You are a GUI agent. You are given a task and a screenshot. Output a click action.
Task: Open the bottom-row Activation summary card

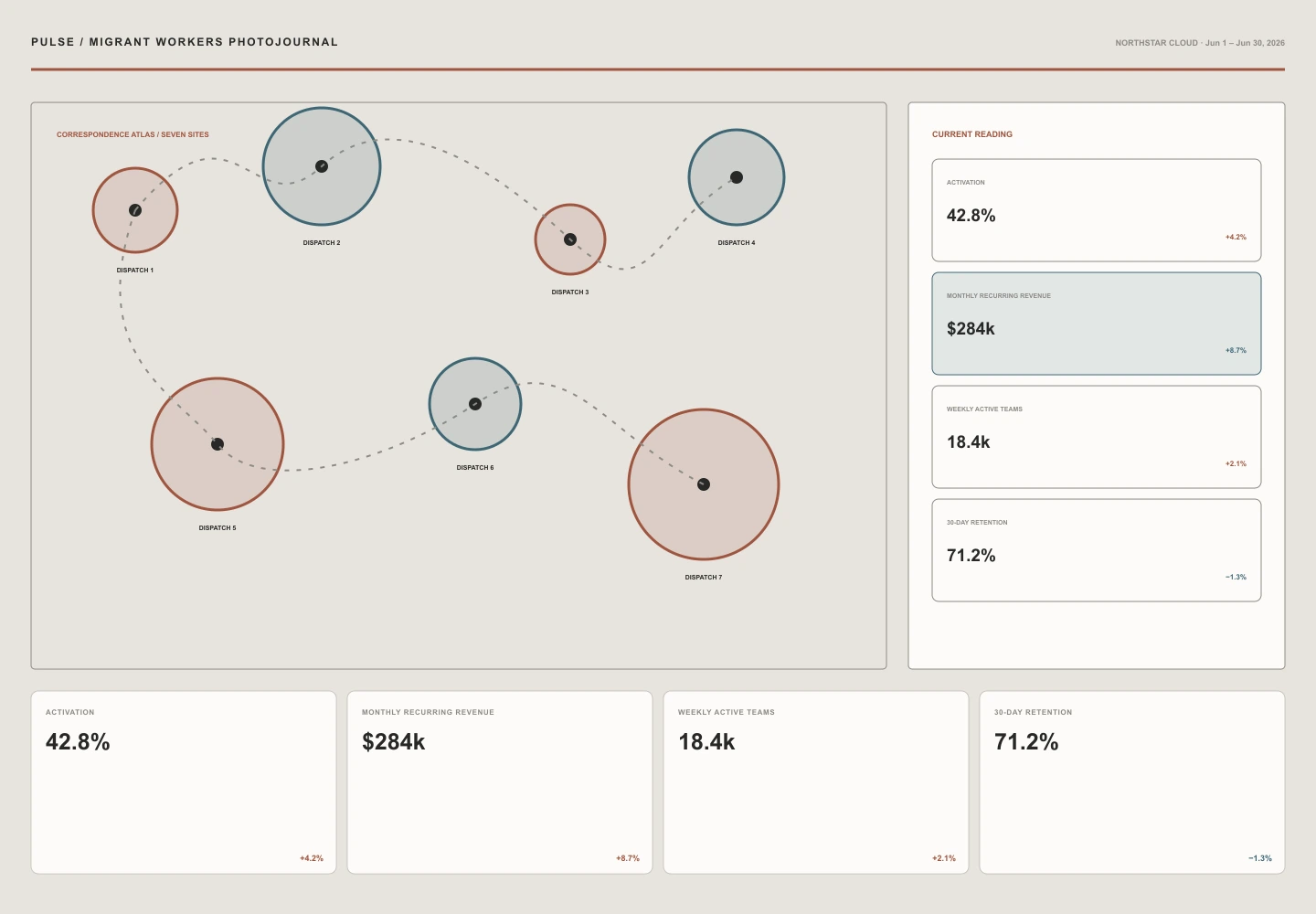184,782
